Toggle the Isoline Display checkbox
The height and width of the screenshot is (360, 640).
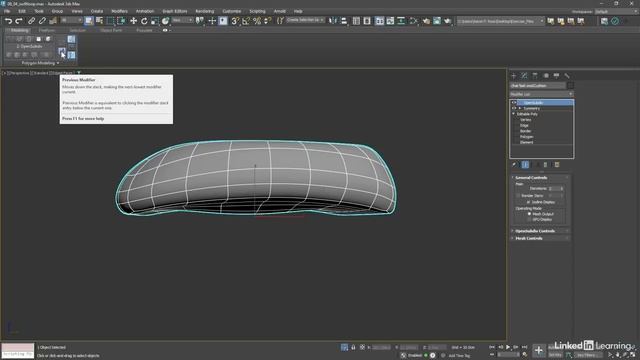[x=528, y=202]
